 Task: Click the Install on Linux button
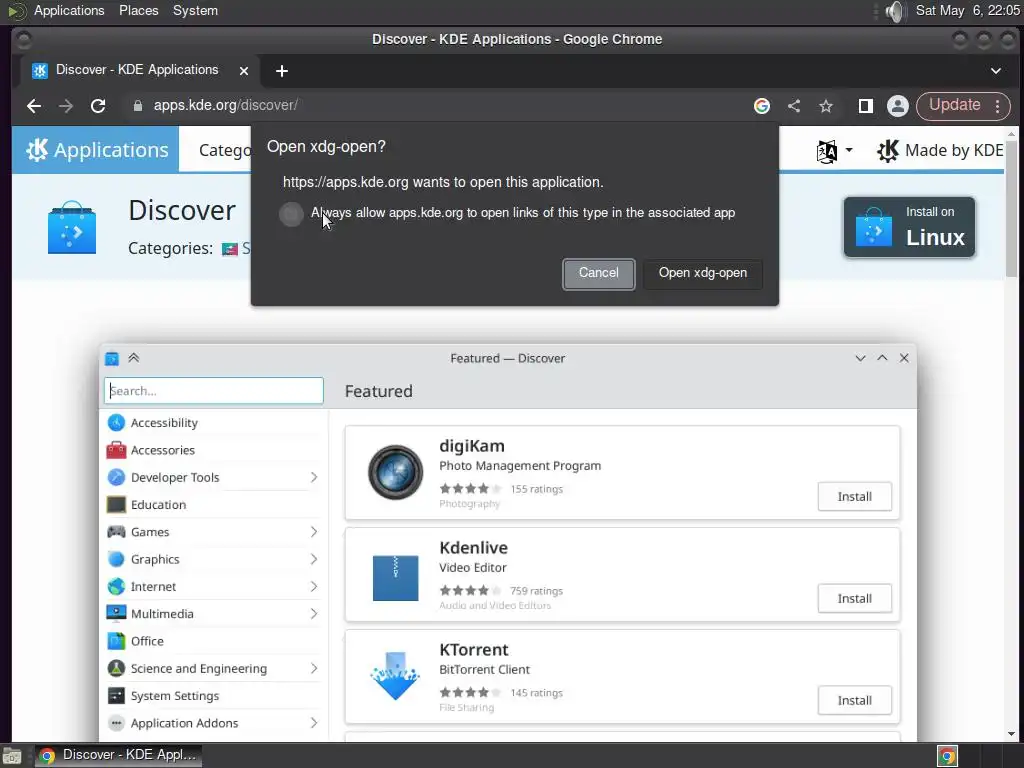(x=910, y=227)
